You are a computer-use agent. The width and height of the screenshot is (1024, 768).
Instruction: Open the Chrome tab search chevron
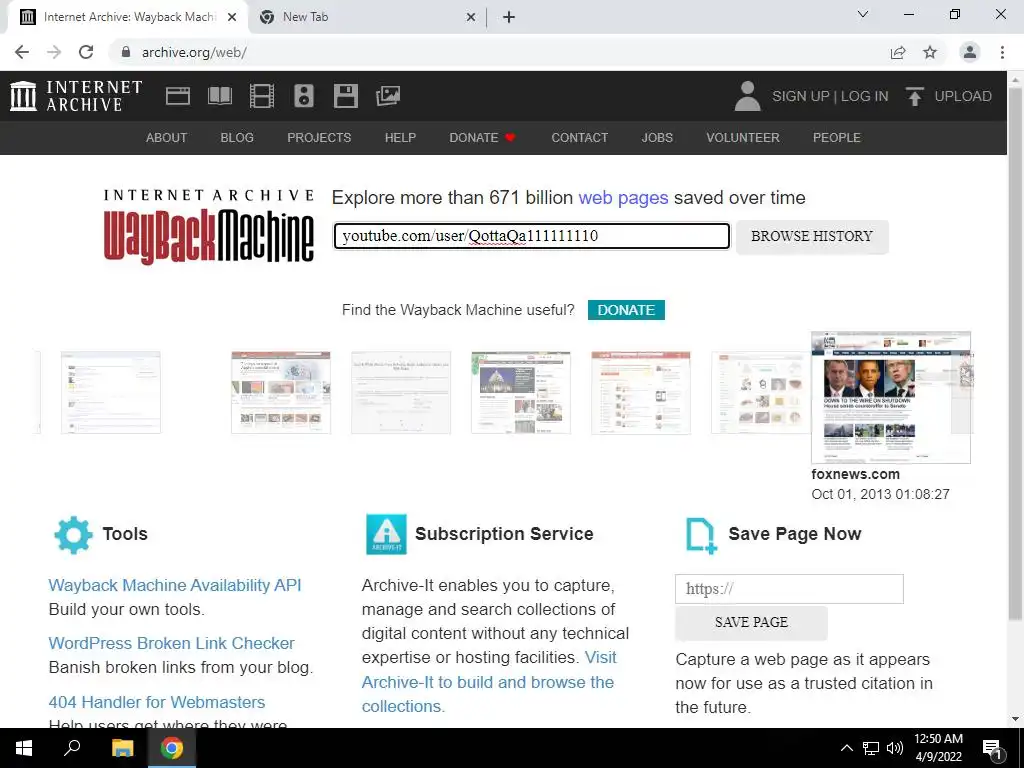863,14
